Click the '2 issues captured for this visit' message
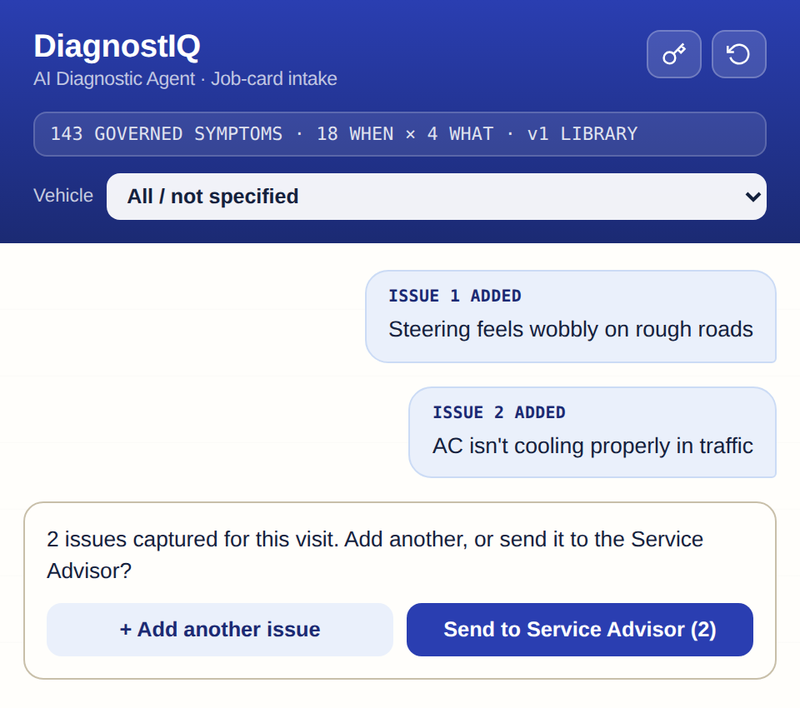The width and height of the screenshot is (800, 708). (x=375, y=555)
